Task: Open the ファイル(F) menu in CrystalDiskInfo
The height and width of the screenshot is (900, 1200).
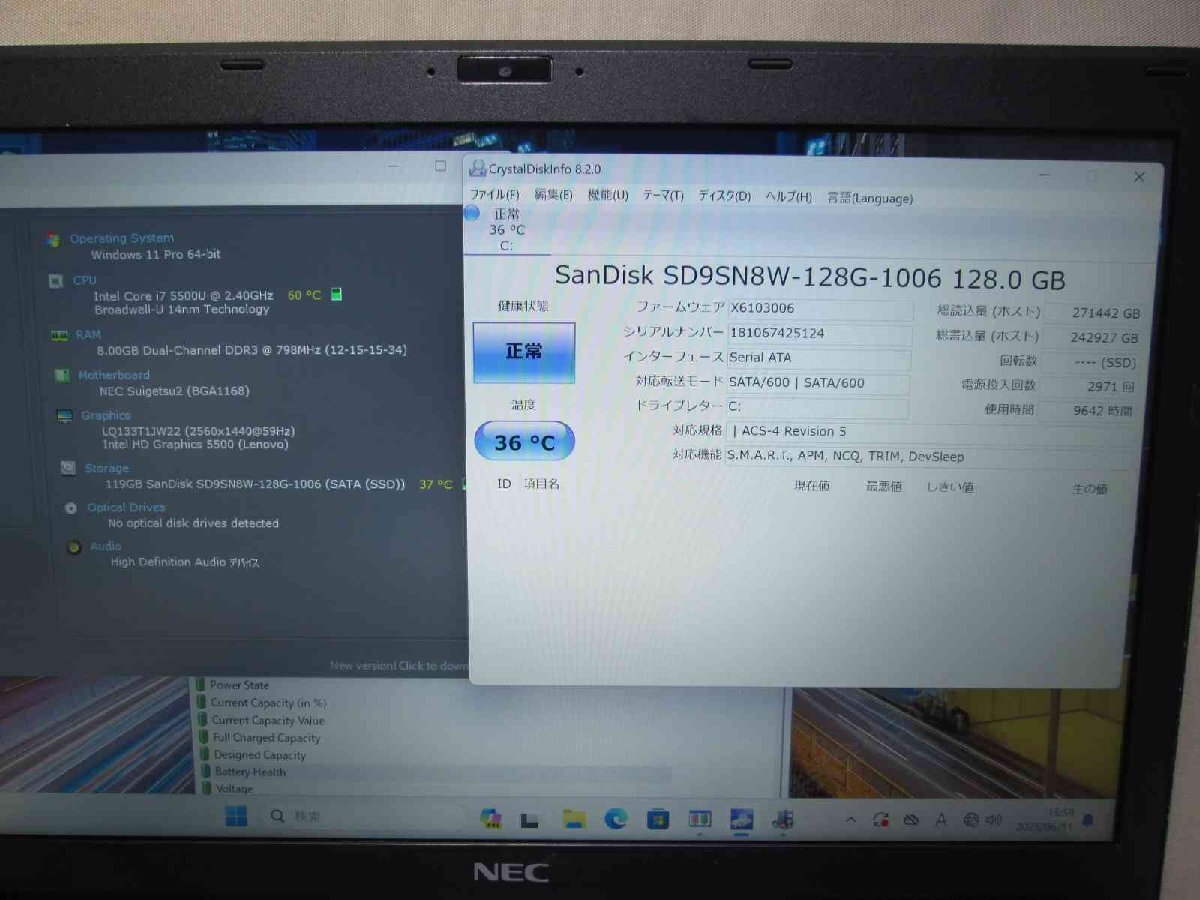Action: click(495, 195)
